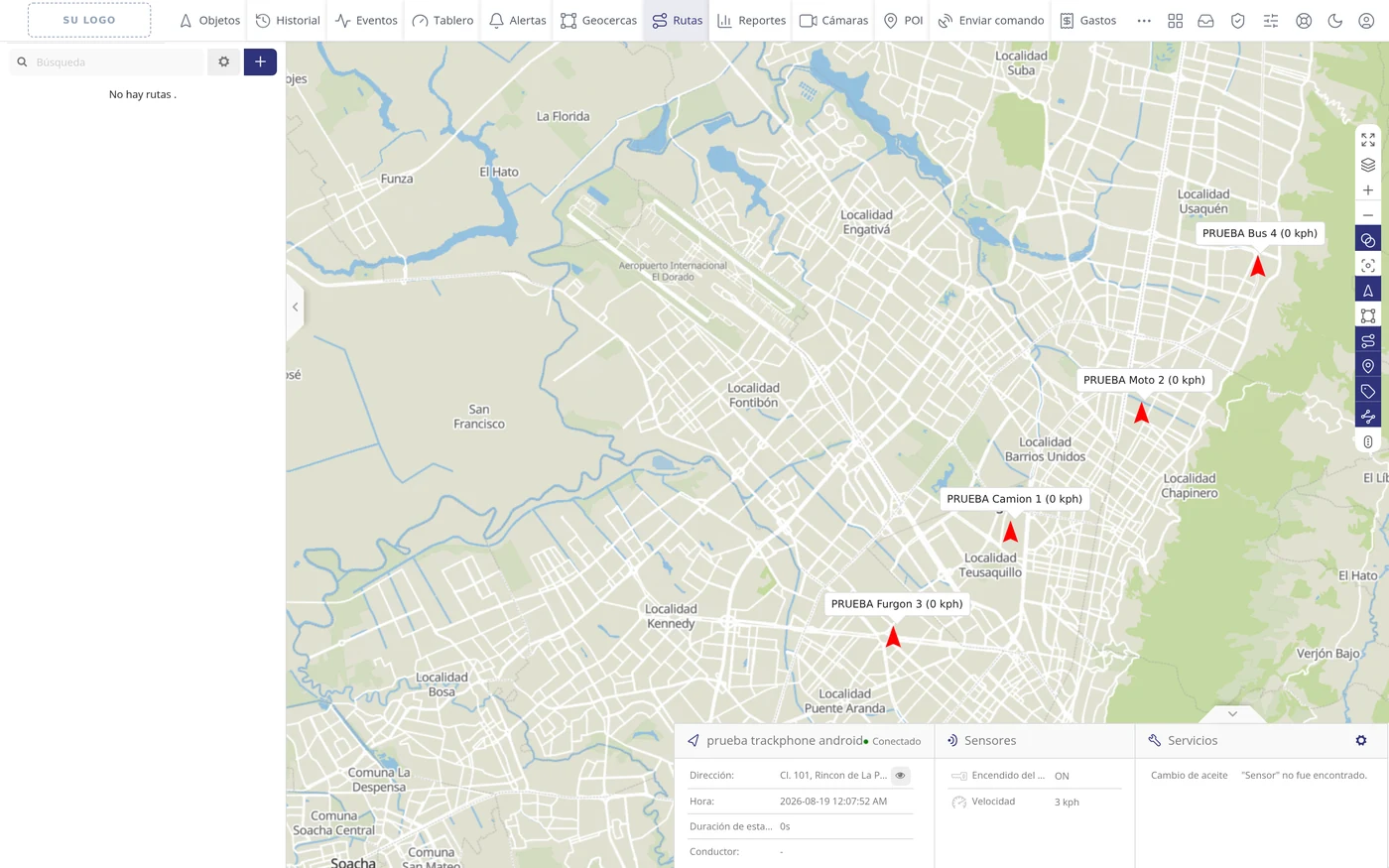Select the Rutas tab
This screenshot has height=868, width=1389.
tap(677, 21)
